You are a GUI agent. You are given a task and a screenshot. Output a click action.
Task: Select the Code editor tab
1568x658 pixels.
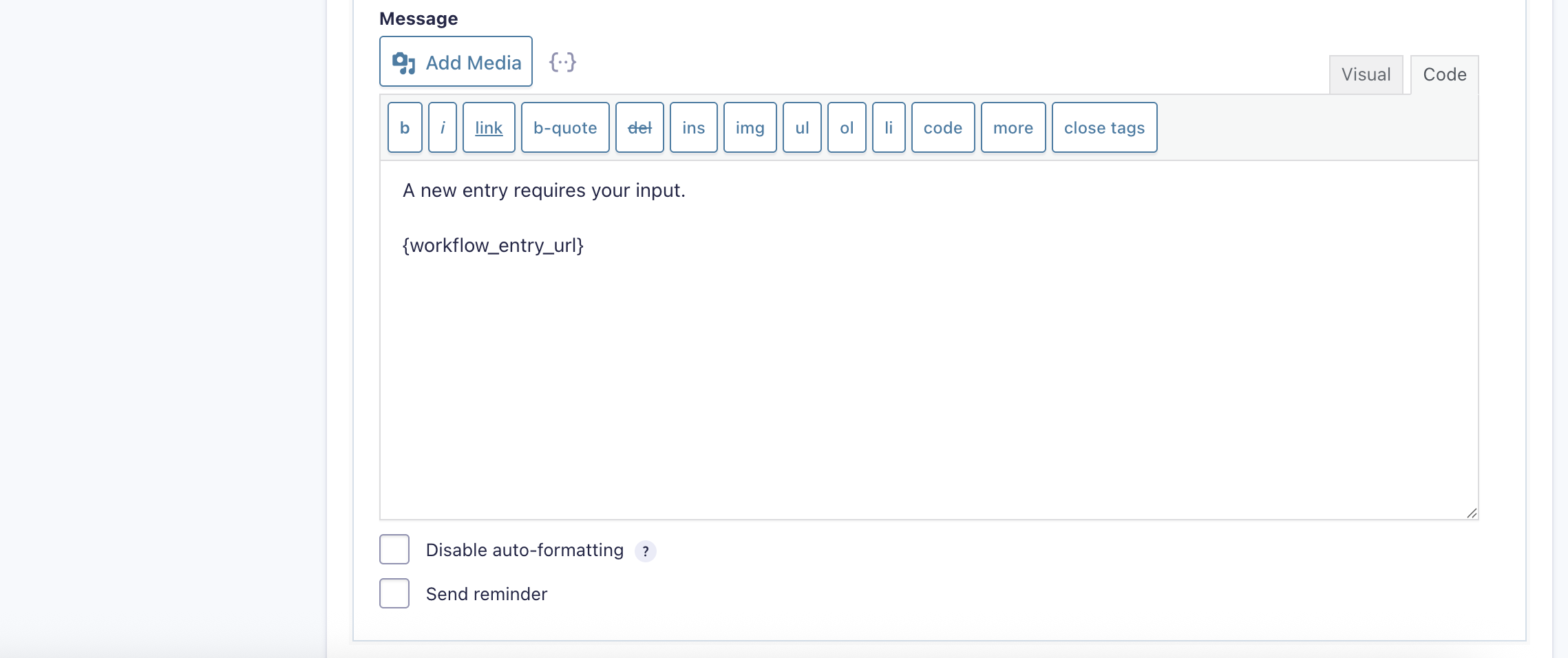1444,75
